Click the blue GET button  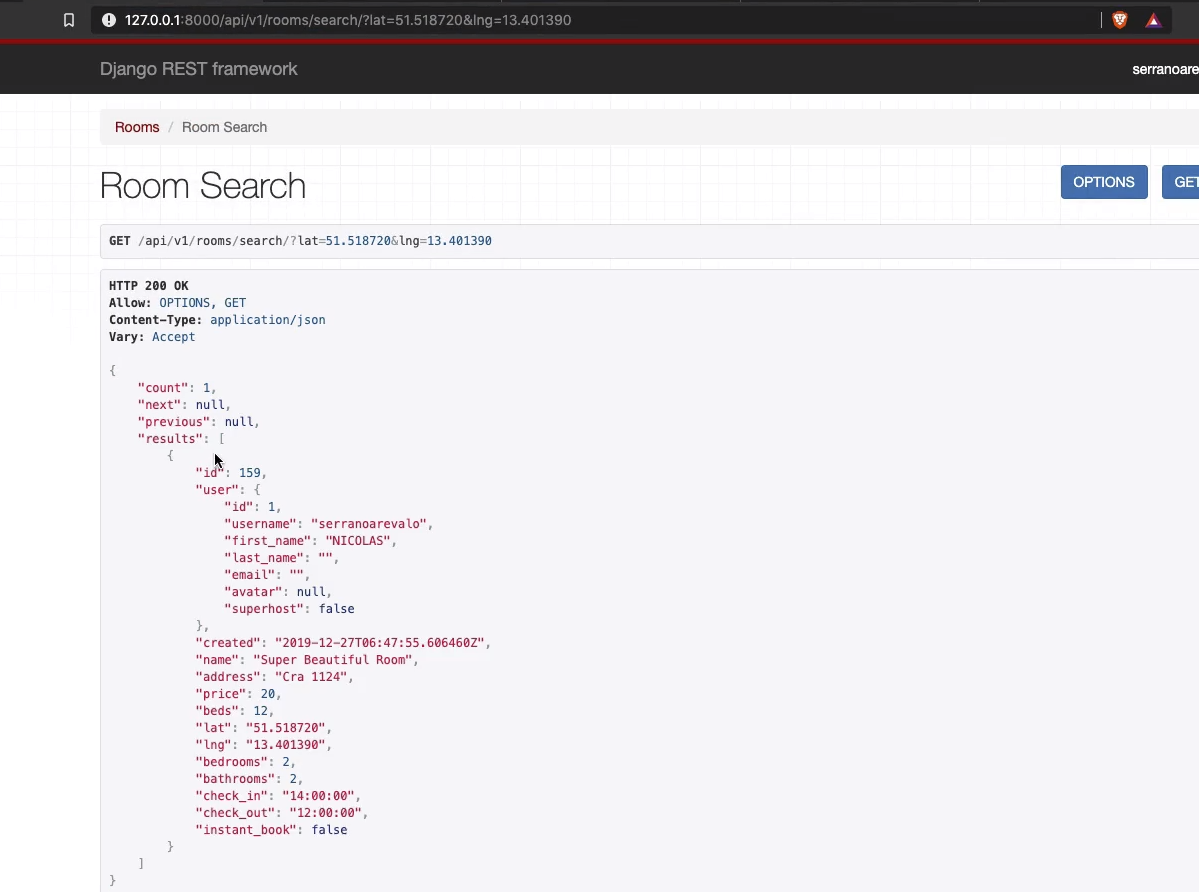point(1184,182)
